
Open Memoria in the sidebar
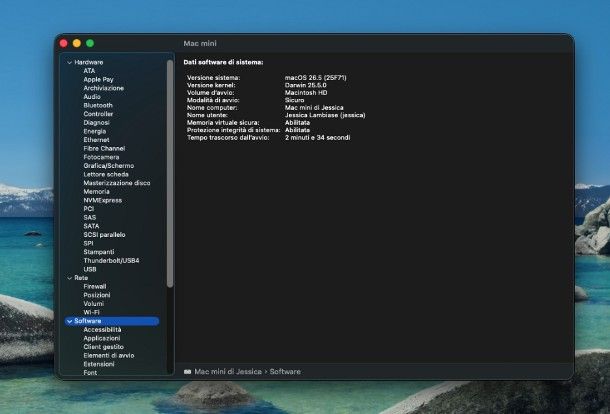96,191
